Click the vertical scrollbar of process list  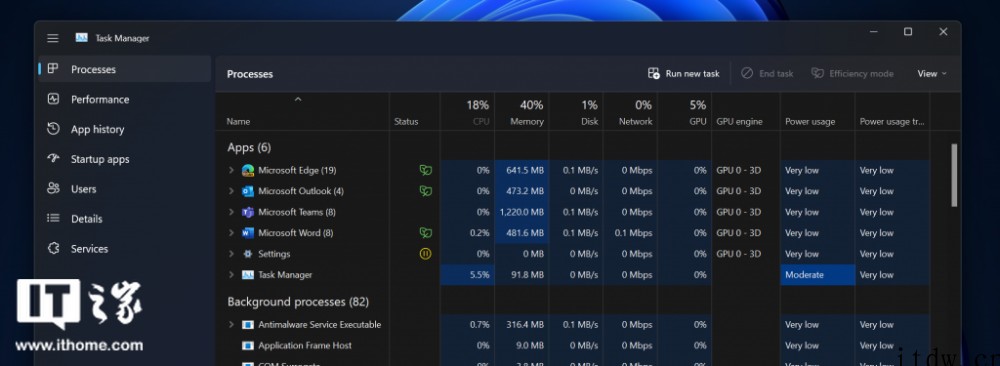tap(954, 175)
